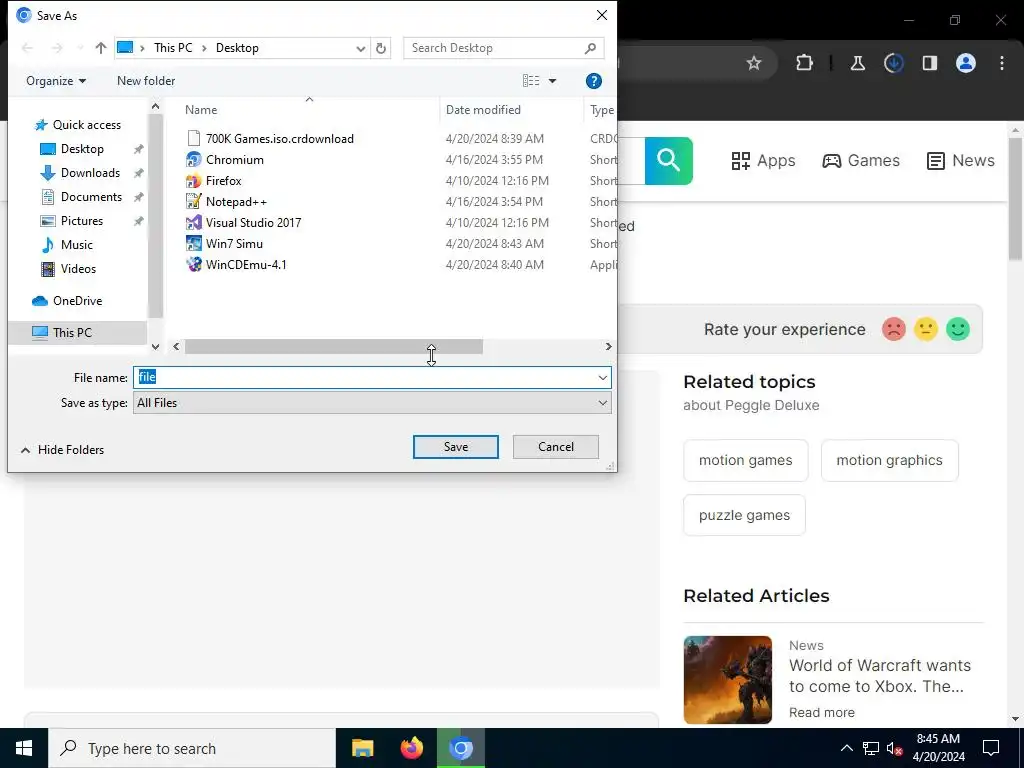Select Desktop in Quick access
1024x768 pixels.
click(82, 149)
